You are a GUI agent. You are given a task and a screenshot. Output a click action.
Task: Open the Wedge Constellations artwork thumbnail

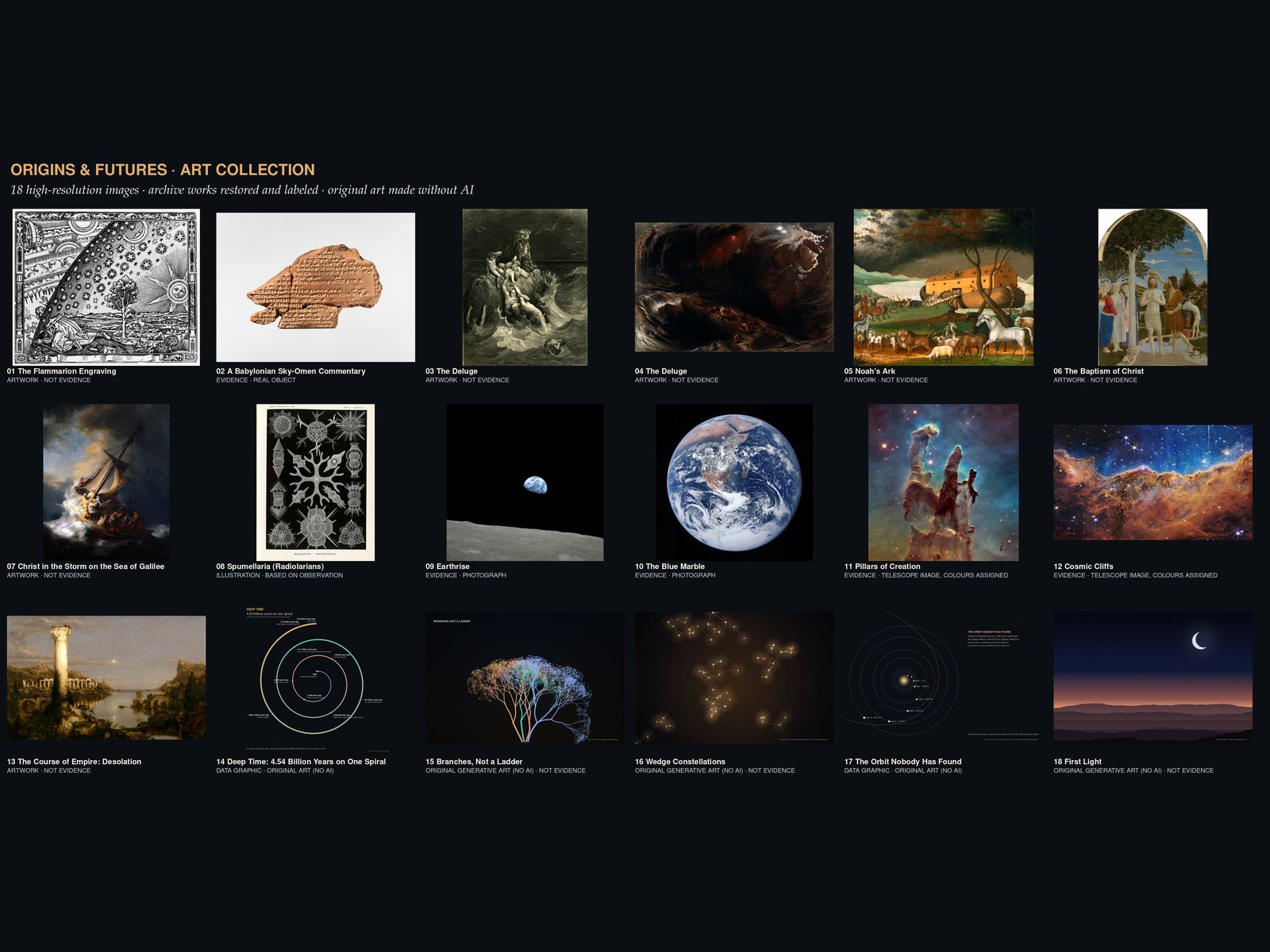pyautogui.click(x=734, y=678)
